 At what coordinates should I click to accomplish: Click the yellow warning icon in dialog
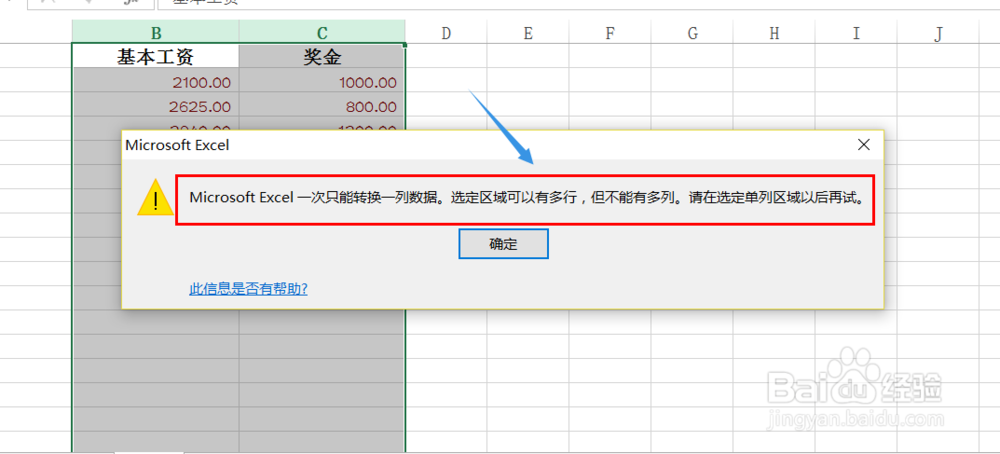pos(155,198)
